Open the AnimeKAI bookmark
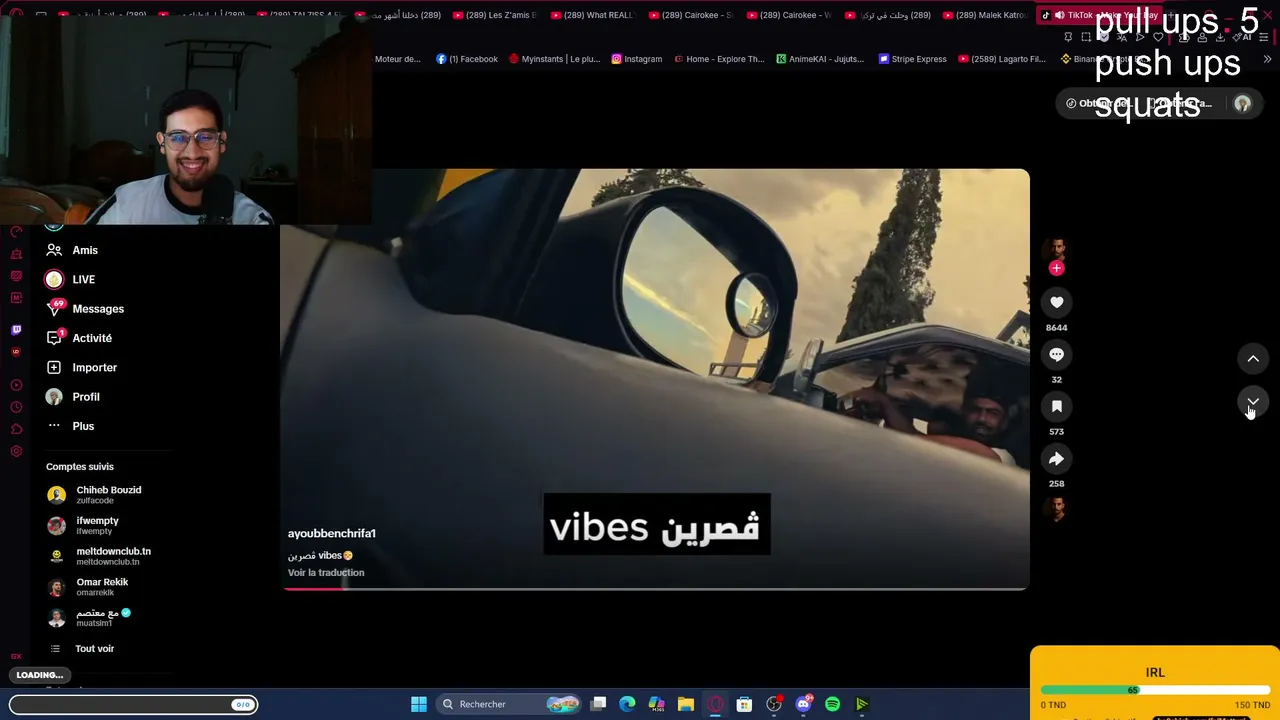1280x720 pixels. (820, 59)
